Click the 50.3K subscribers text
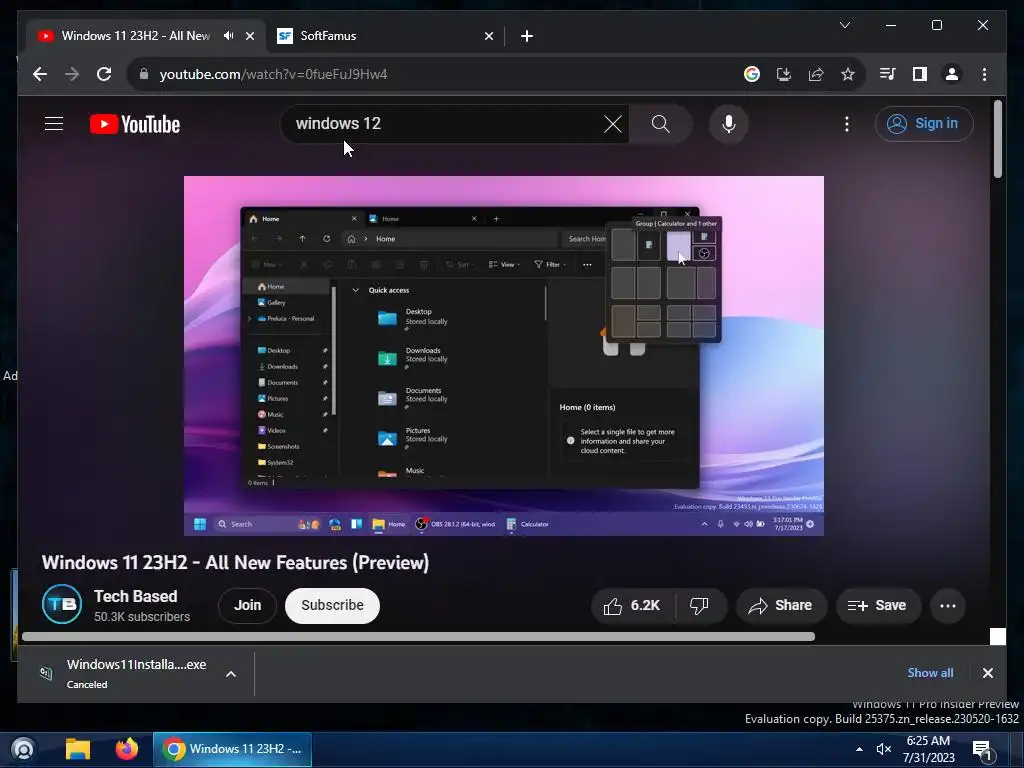1024x768 pixels. tap(142, 617)
